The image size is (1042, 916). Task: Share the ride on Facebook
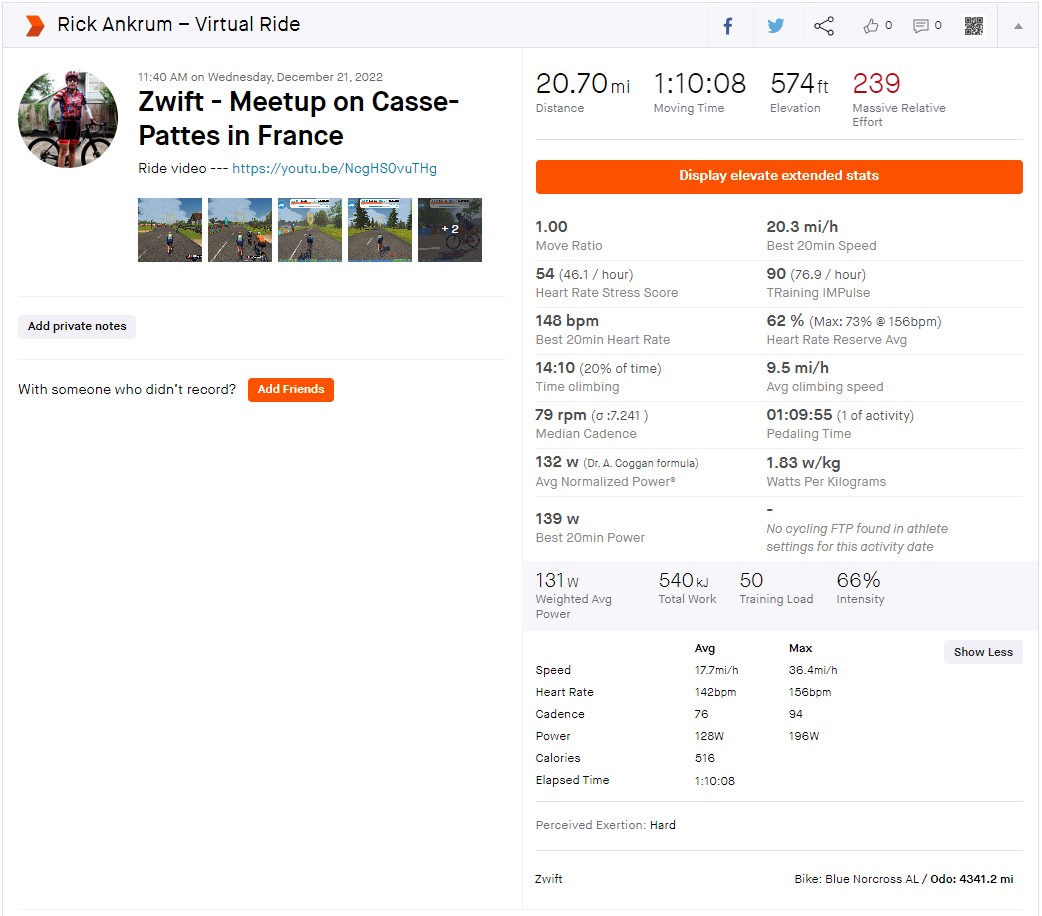728,26
